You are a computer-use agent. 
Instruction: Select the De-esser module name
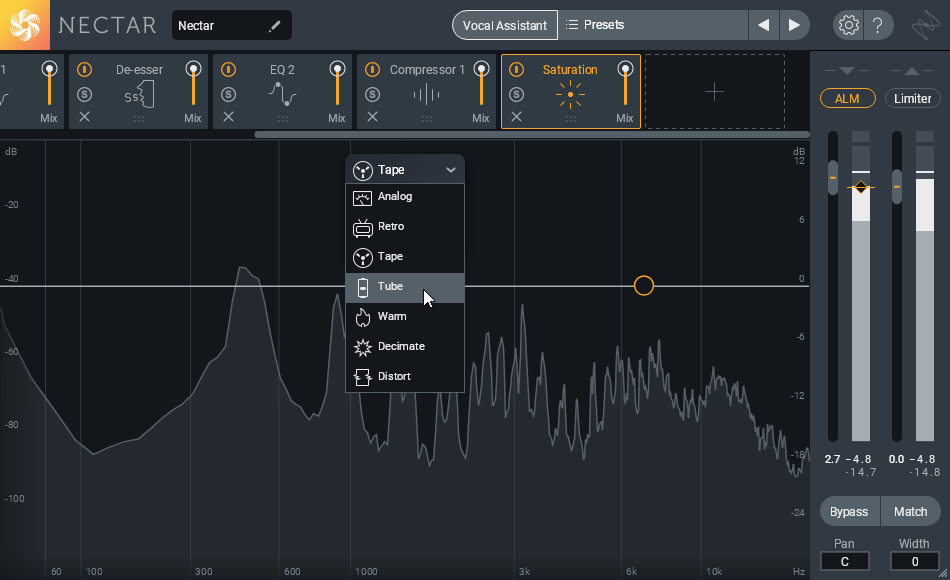139,70
